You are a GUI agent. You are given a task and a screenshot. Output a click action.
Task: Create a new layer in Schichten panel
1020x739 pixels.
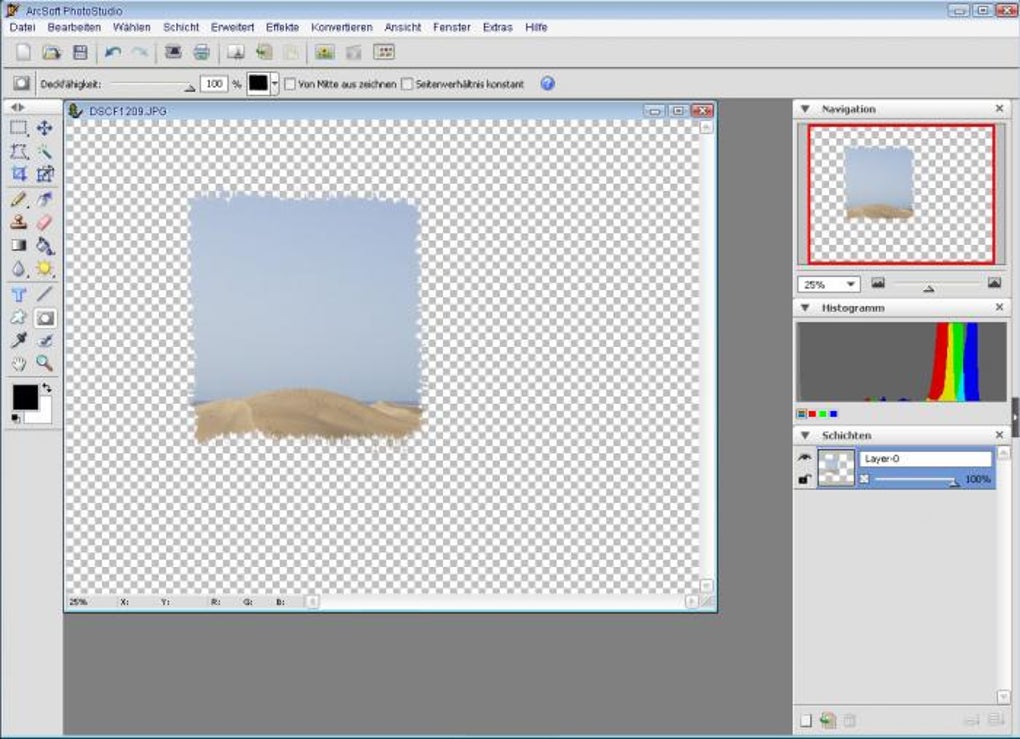point(806,720)
